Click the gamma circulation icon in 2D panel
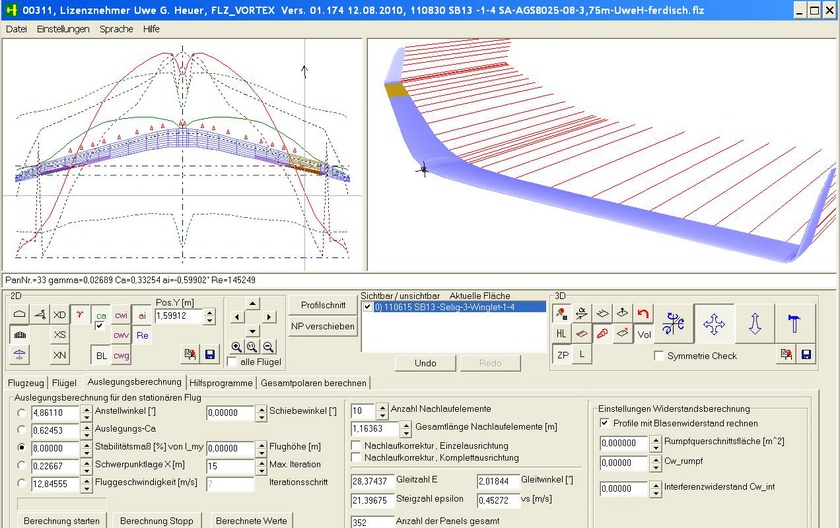Screen dimensions: 840x528 pos(79,316)
